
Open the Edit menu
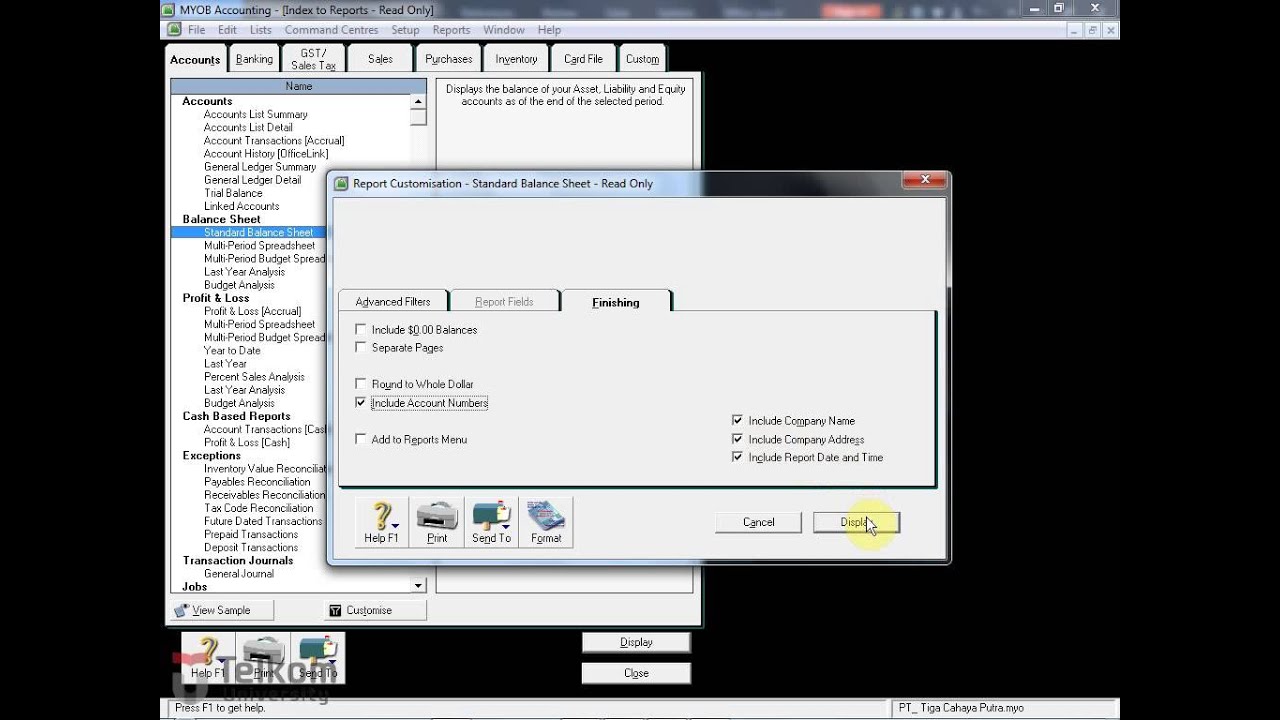228,30
